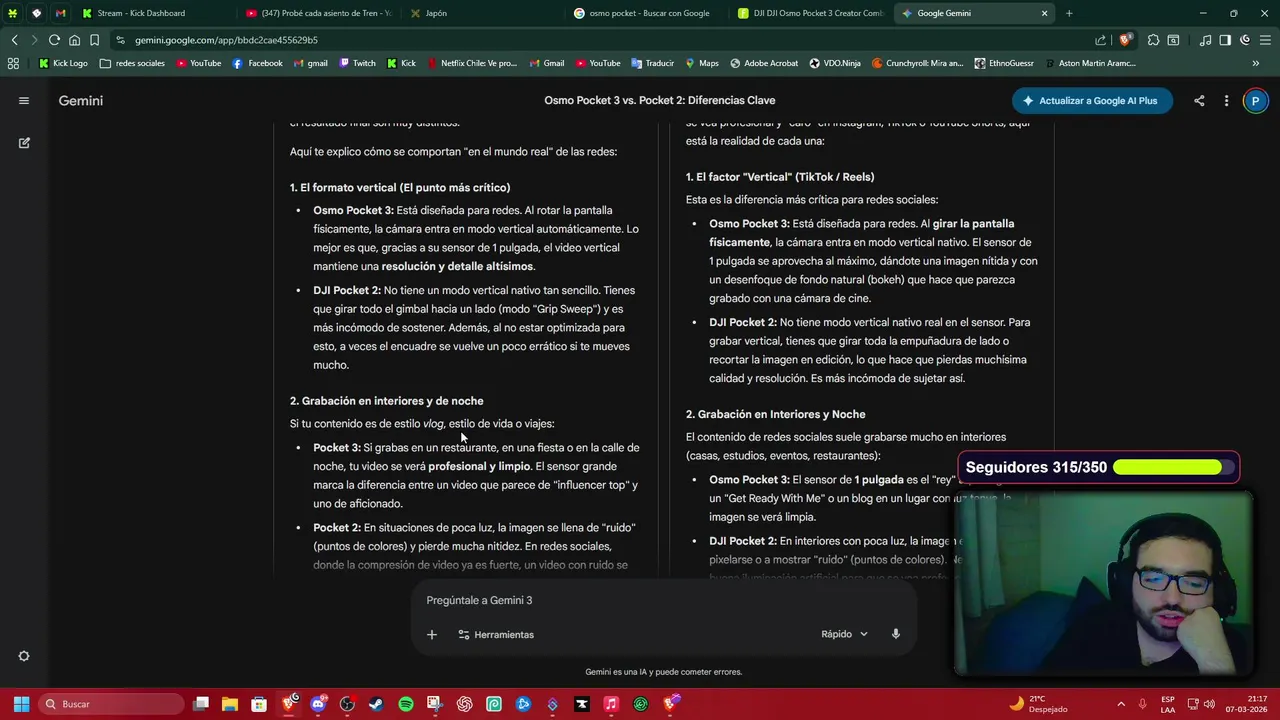
Task: Open the conversation more options menu
Action: tap(1226, 100)
